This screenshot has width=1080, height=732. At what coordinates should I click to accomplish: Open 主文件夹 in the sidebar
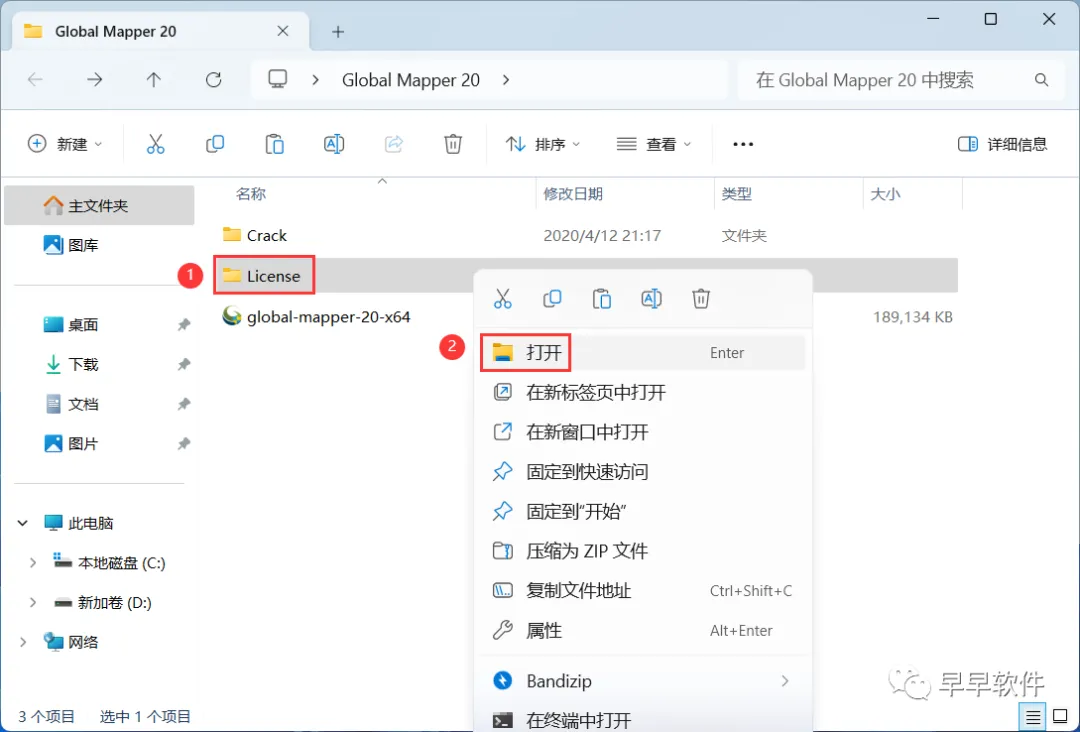point(98,205)
